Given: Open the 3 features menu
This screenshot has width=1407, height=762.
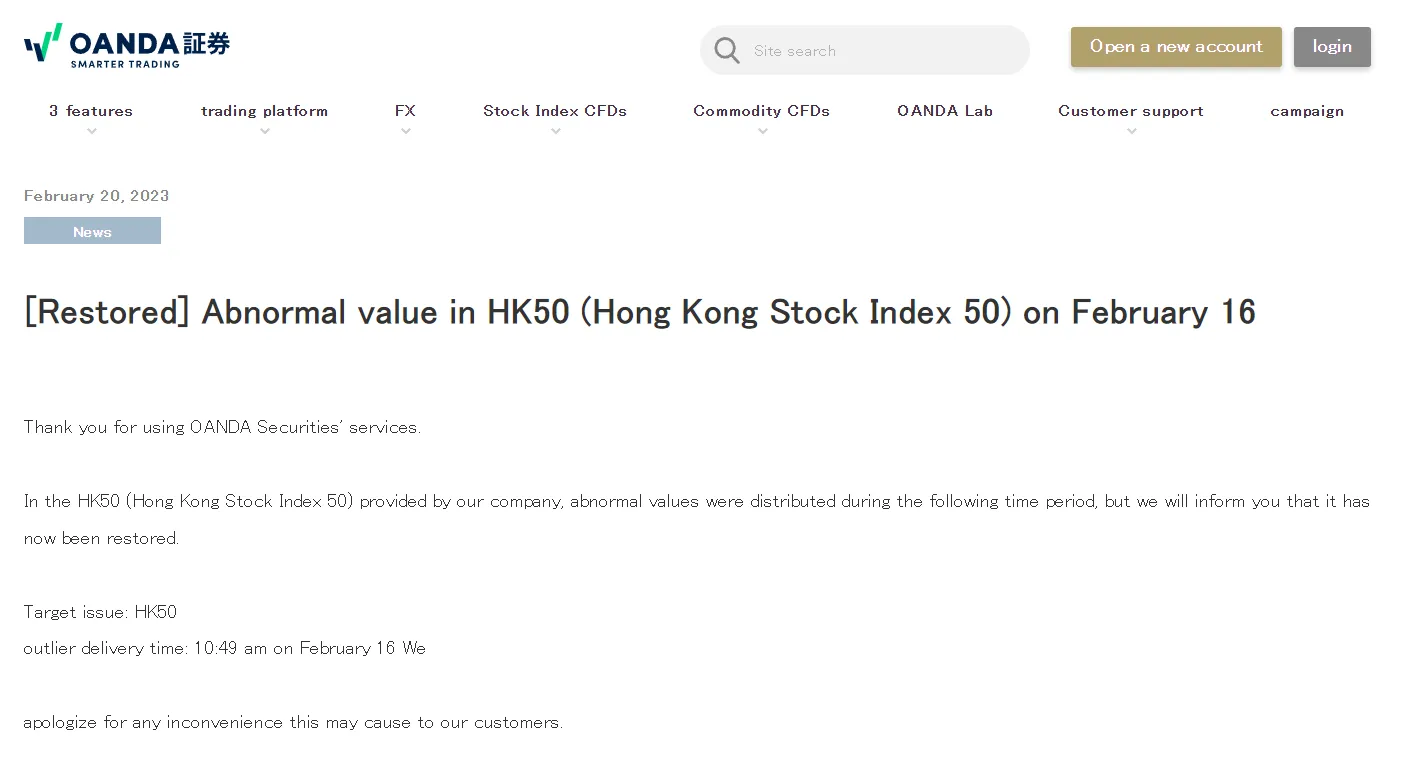Looking at the screenshot, I should (91, 111).
